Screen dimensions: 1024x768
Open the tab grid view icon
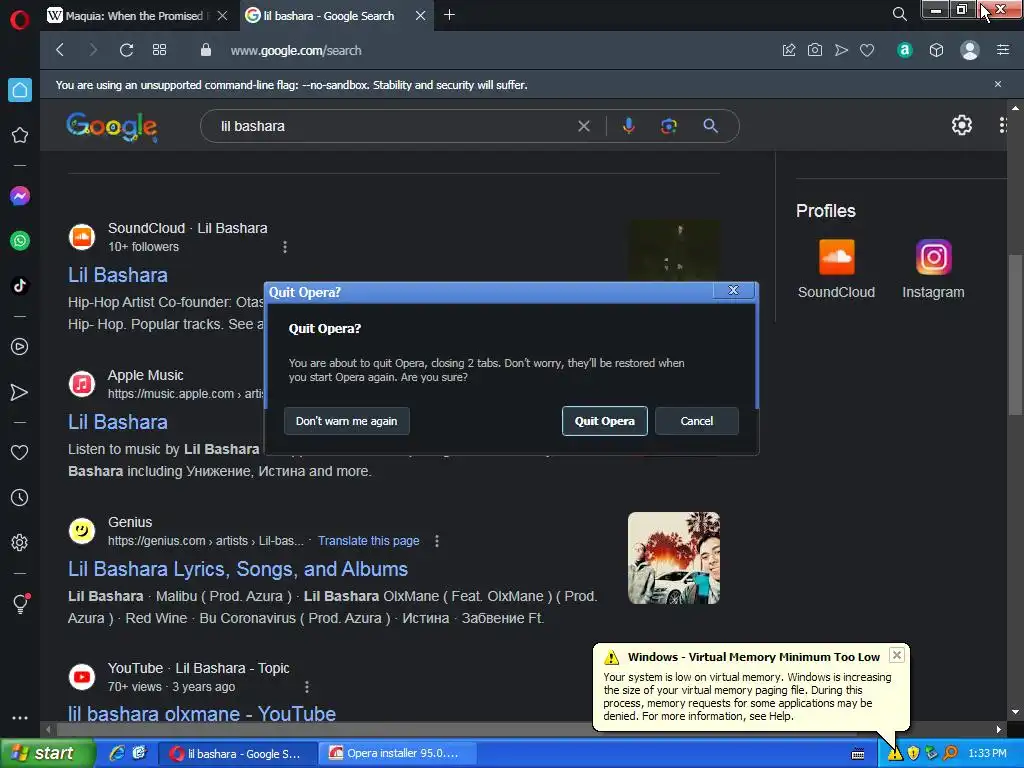[159, 50]
